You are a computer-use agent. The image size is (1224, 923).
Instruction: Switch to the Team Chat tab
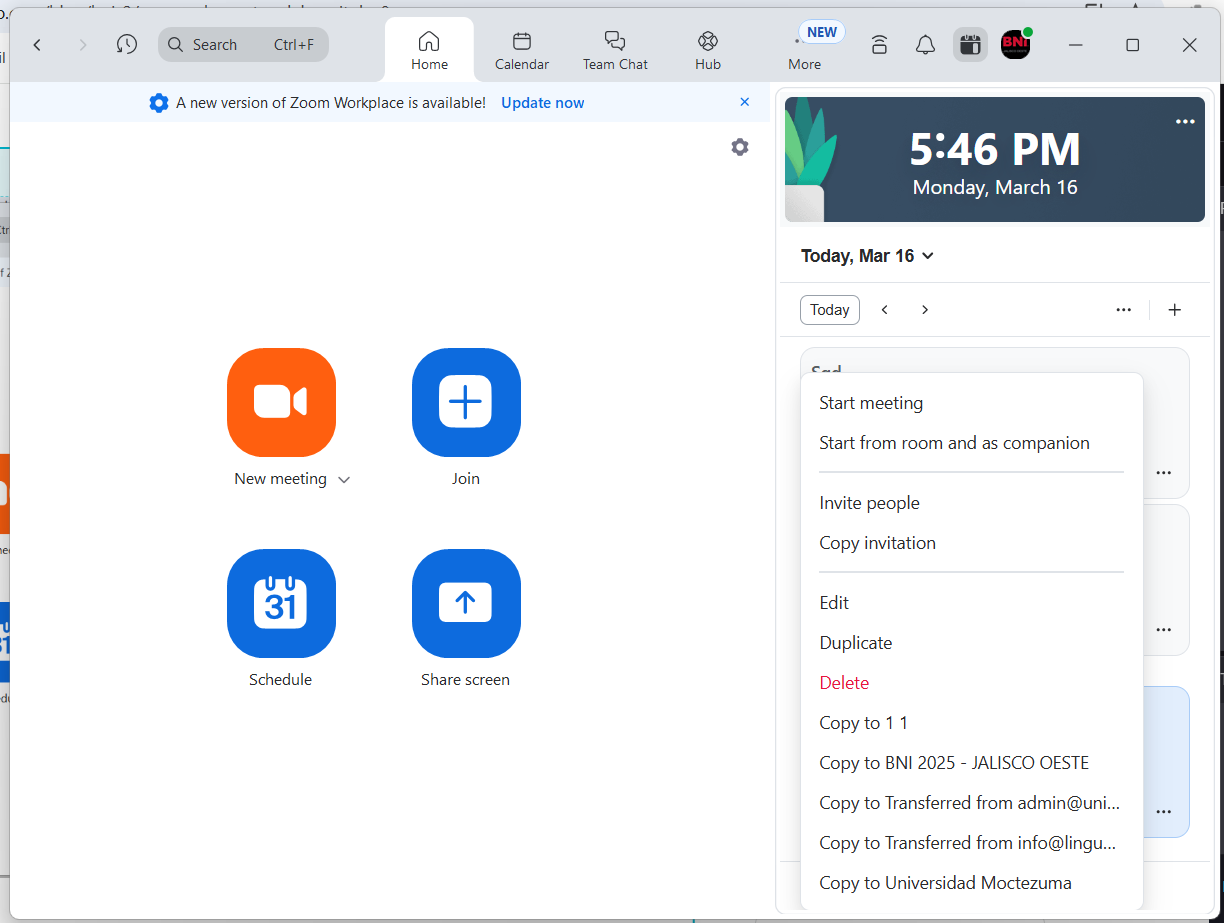(x=615, y=50)
